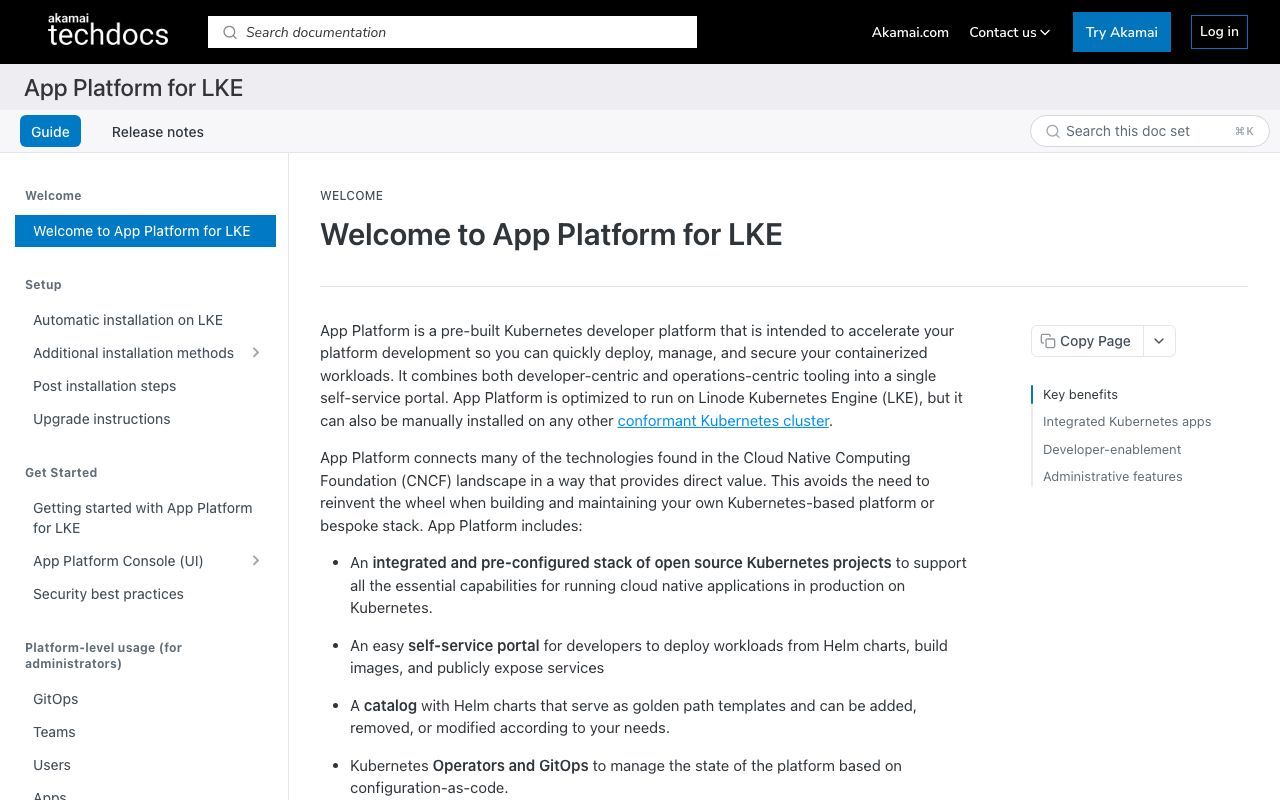Image resolution: width=1280 pixels, height=800 pixels.
Task: Click the magnifier icon in Search this doc set
Action: pyautogui.click(x=1053, y=131)
